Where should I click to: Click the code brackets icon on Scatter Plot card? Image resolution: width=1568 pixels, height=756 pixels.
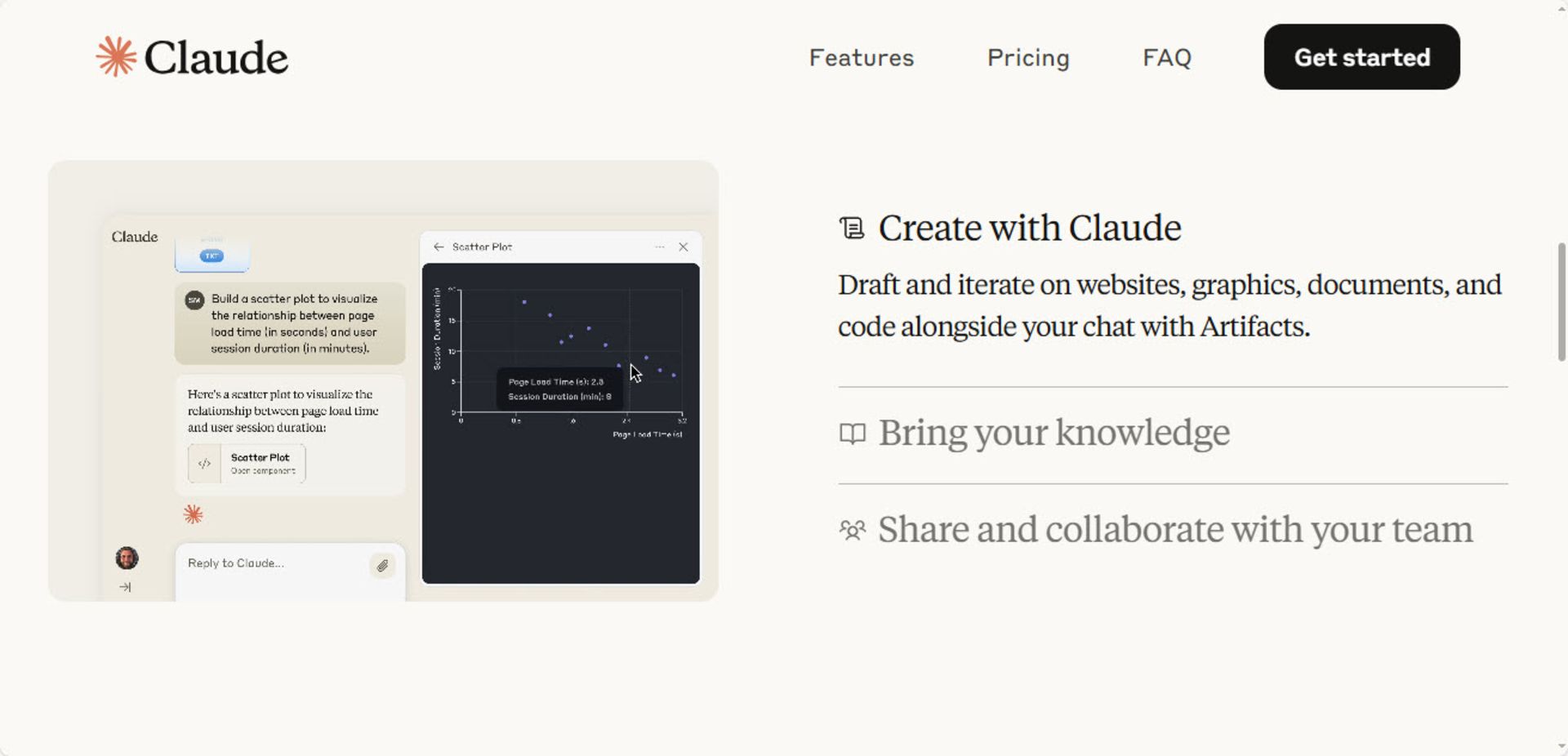click(x=204, y=464)
